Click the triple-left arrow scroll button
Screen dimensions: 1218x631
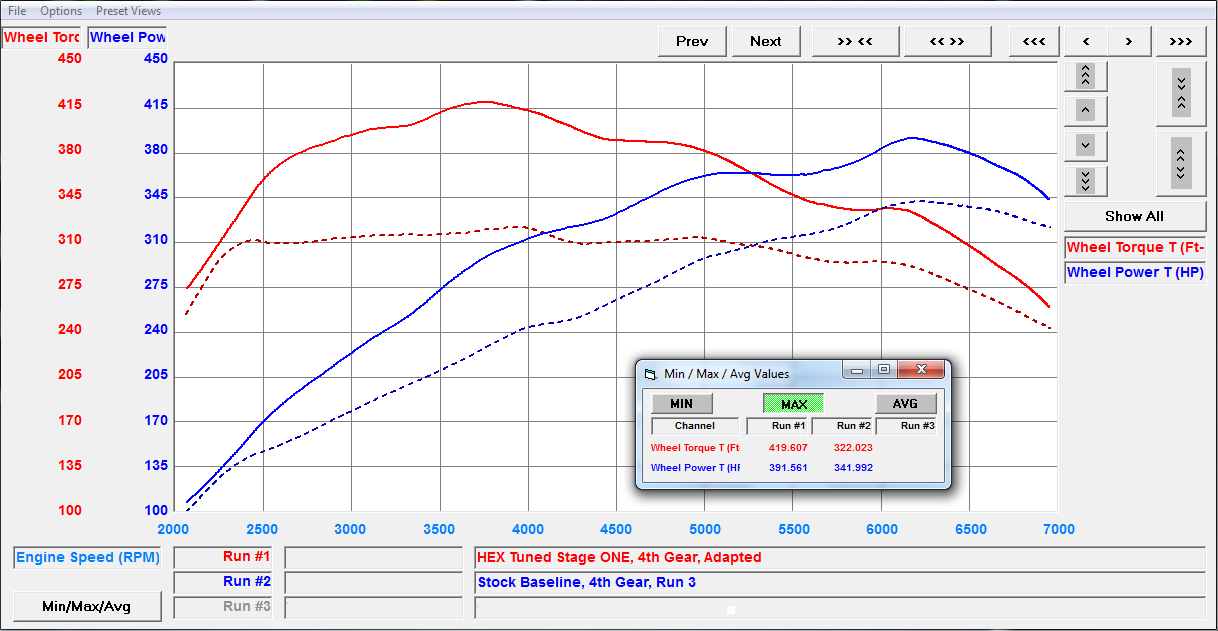point(1034,41)
